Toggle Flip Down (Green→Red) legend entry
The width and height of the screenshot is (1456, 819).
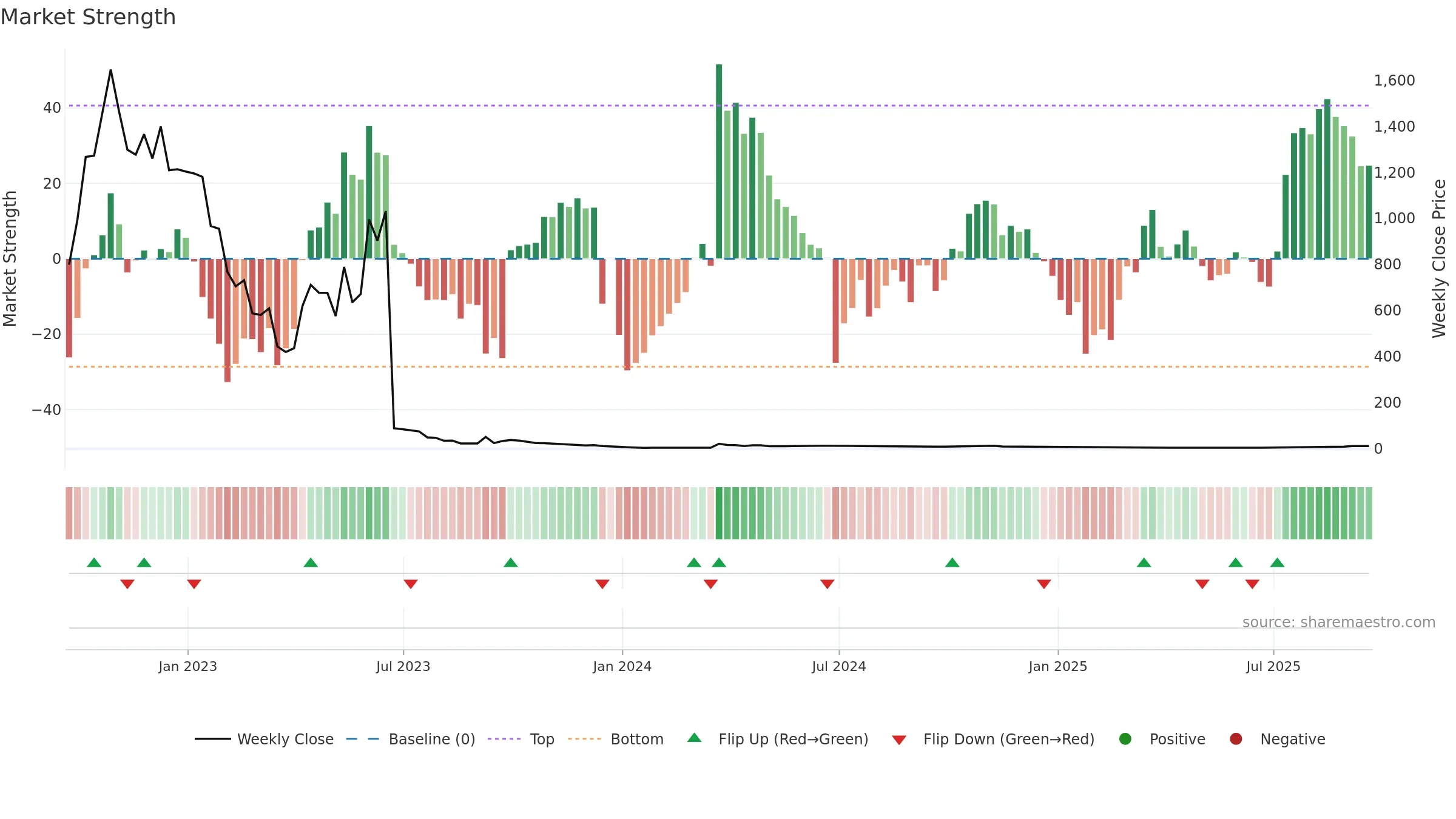(993, 739)
